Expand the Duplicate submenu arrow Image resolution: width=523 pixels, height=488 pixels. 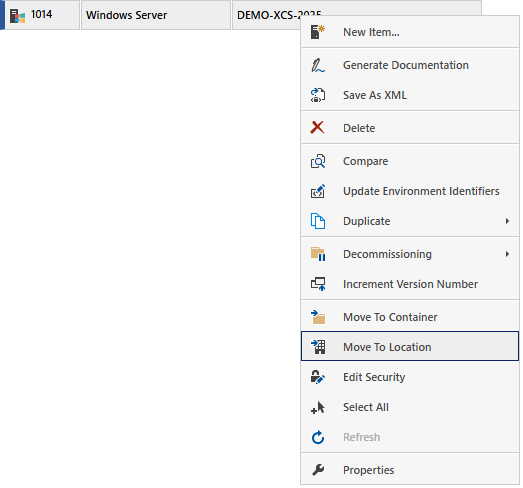tap(507, 221)
